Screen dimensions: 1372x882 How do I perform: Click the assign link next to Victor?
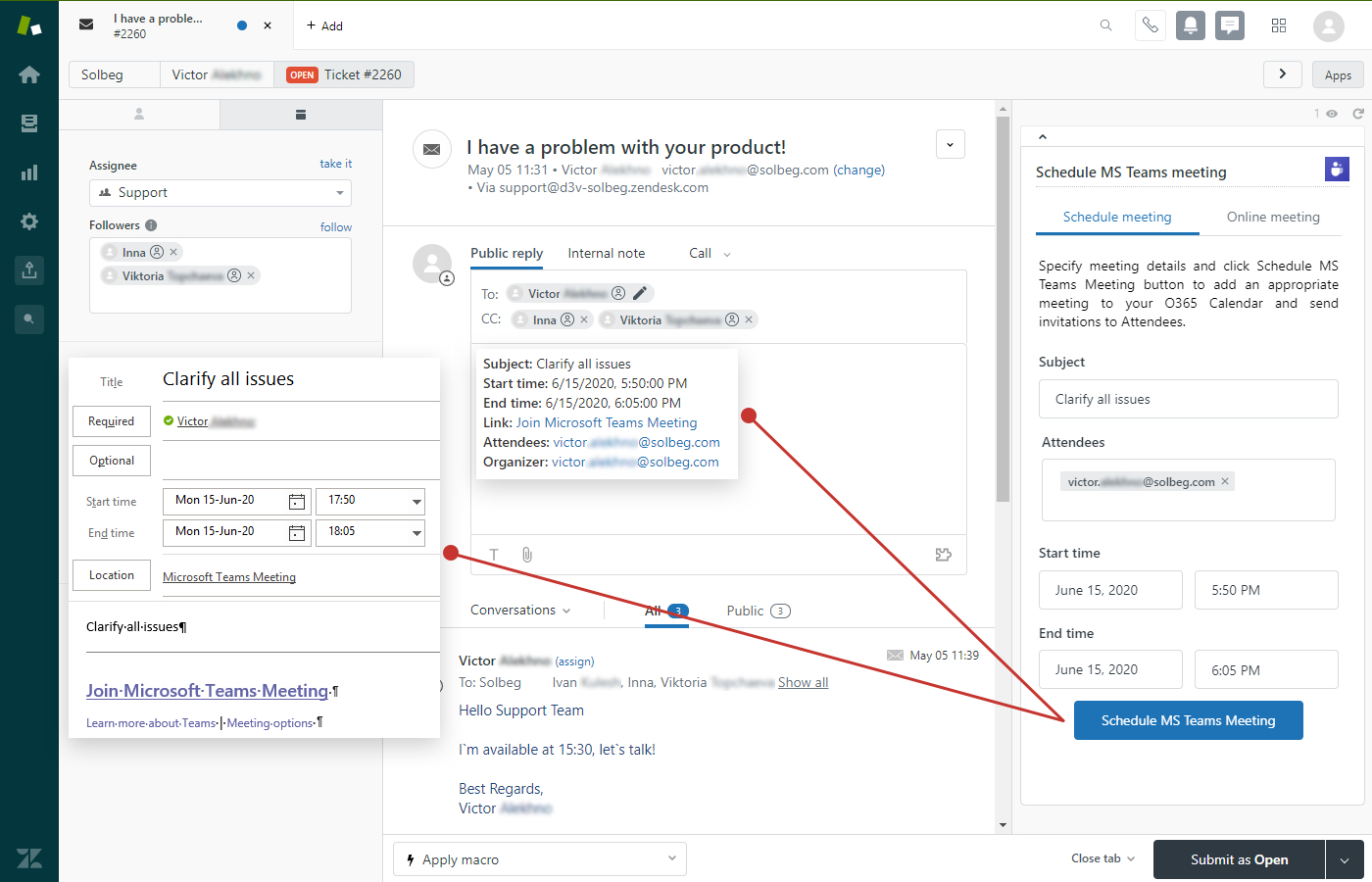574,661
